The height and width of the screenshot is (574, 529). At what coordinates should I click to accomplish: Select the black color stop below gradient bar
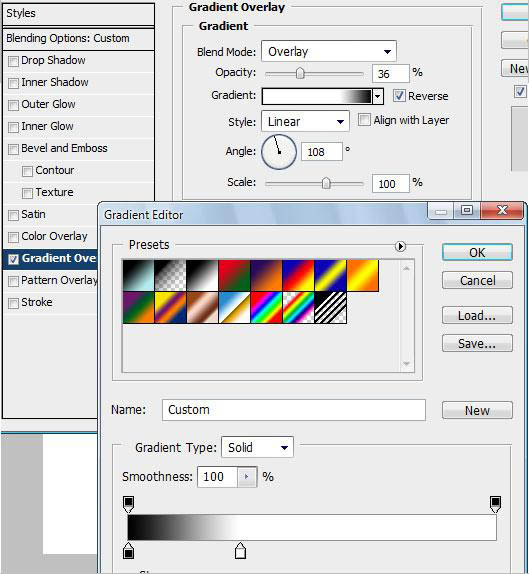(128, 551)
